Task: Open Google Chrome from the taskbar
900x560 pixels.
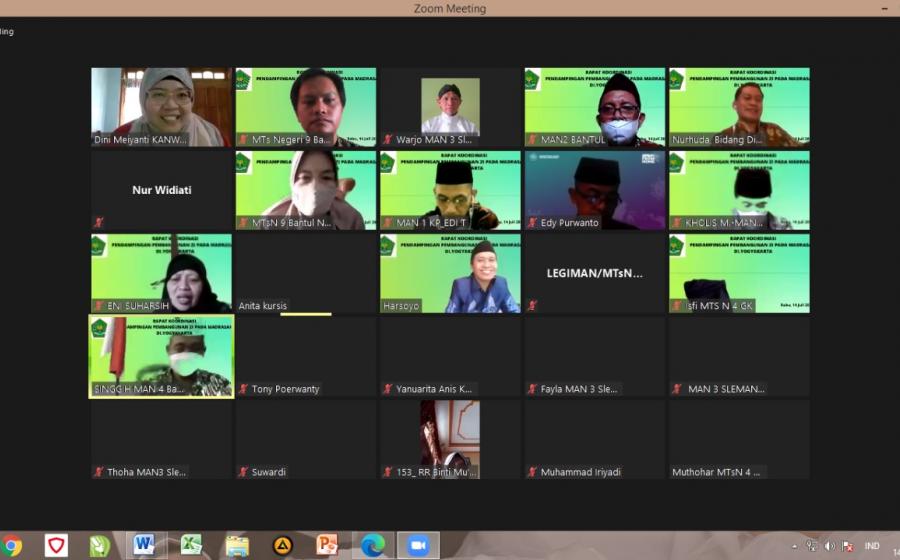Action: tap(10, 546)
